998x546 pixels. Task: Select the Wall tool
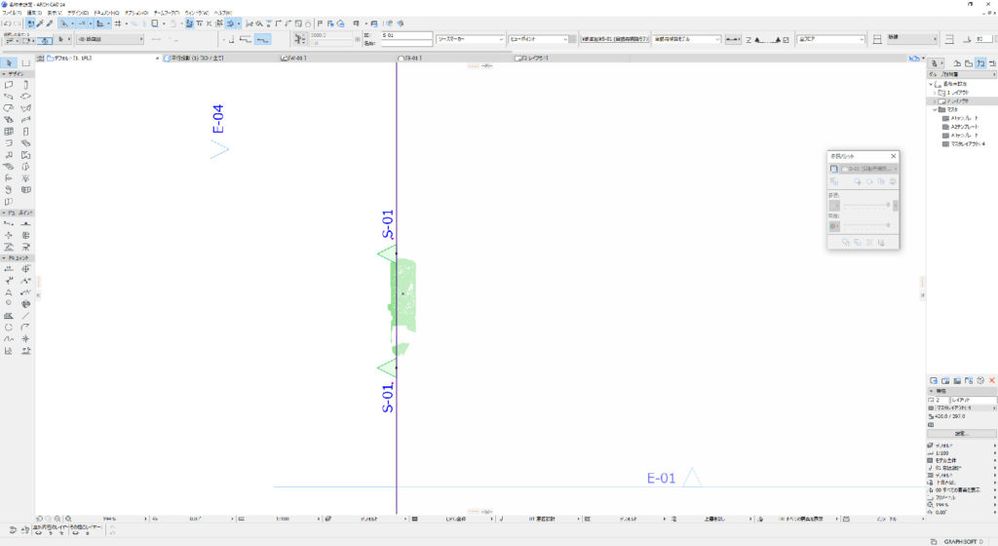coord(9,85)
